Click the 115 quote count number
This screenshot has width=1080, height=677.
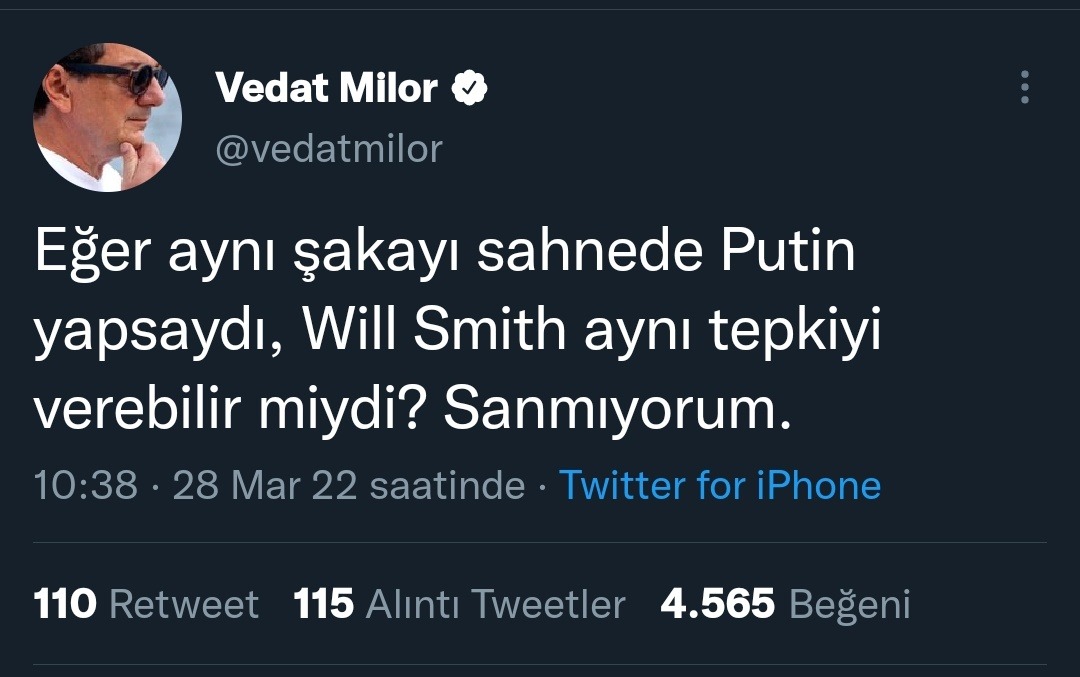coord(324,604)
